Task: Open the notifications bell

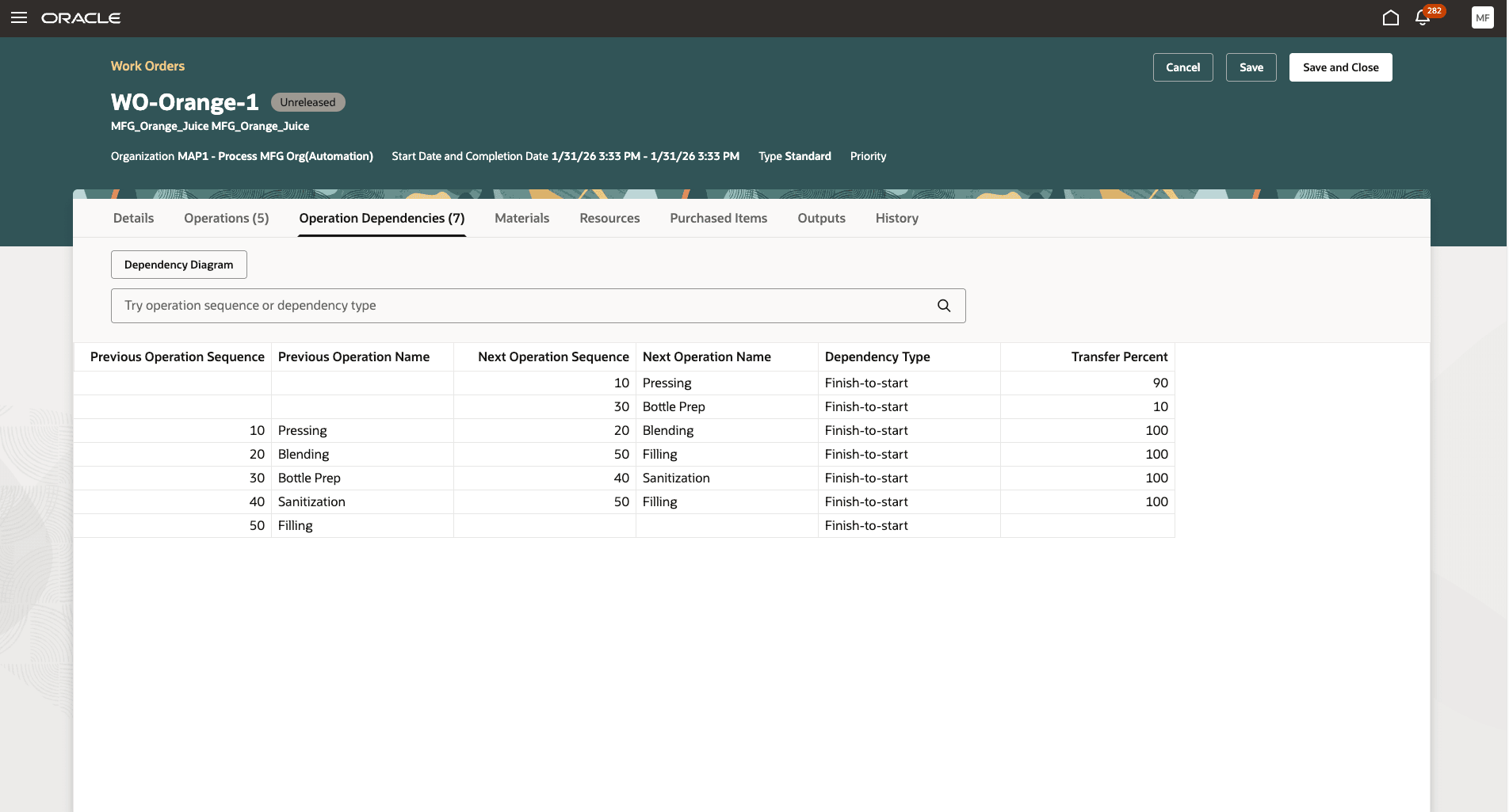Action: [x=1423, y=18]
